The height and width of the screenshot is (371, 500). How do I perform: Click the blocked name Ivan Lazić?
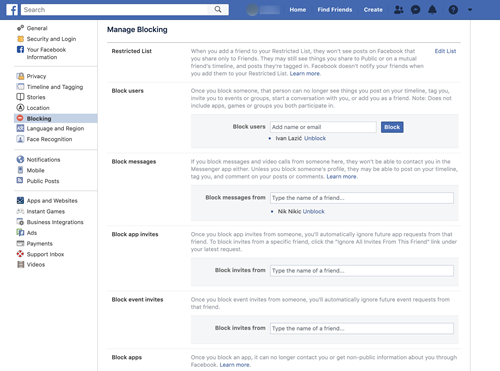click(x=289, y=138)
